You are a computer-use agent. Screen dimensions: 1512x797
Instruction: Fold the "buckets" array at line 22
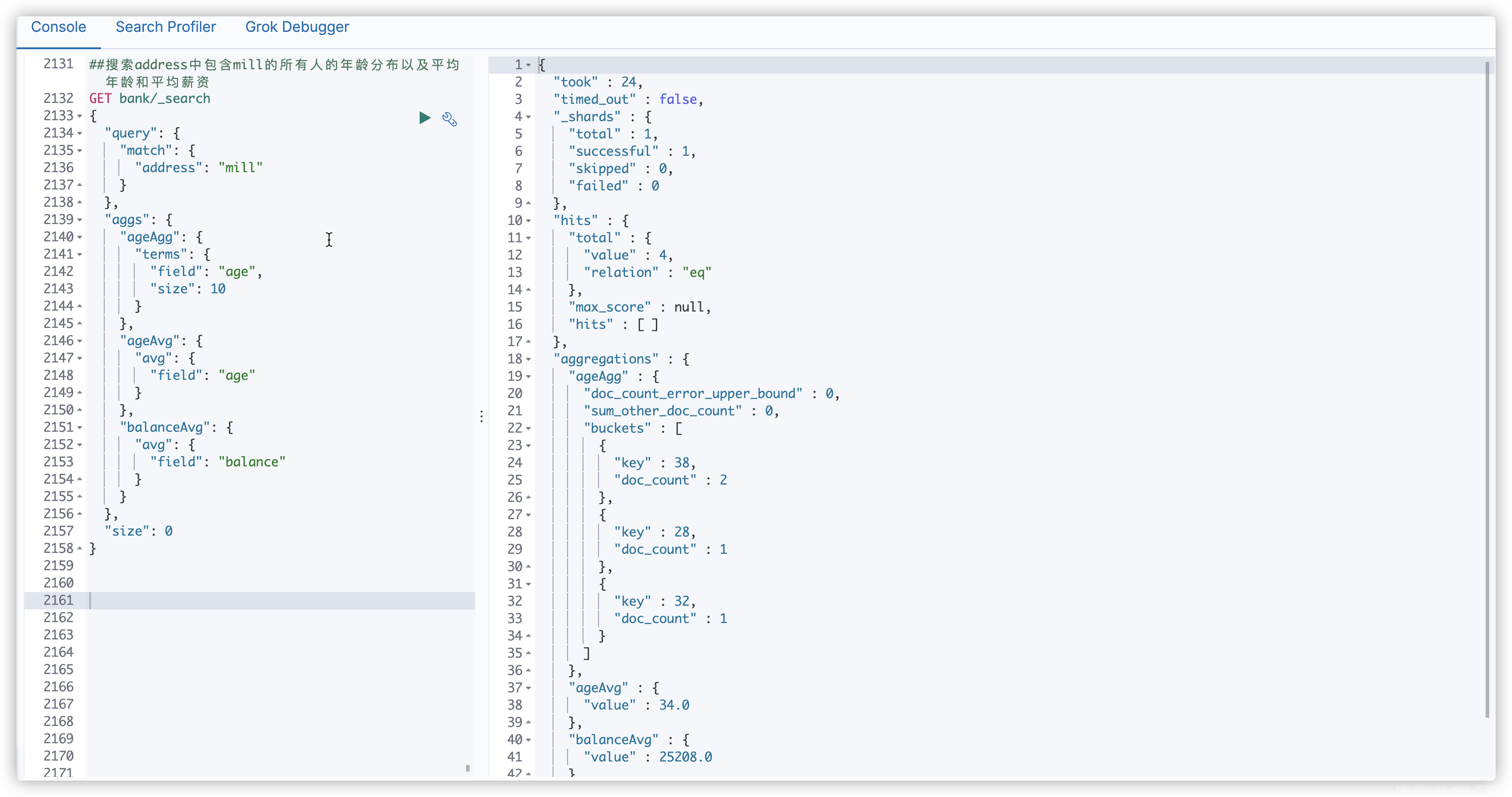(x=528, y=428)
